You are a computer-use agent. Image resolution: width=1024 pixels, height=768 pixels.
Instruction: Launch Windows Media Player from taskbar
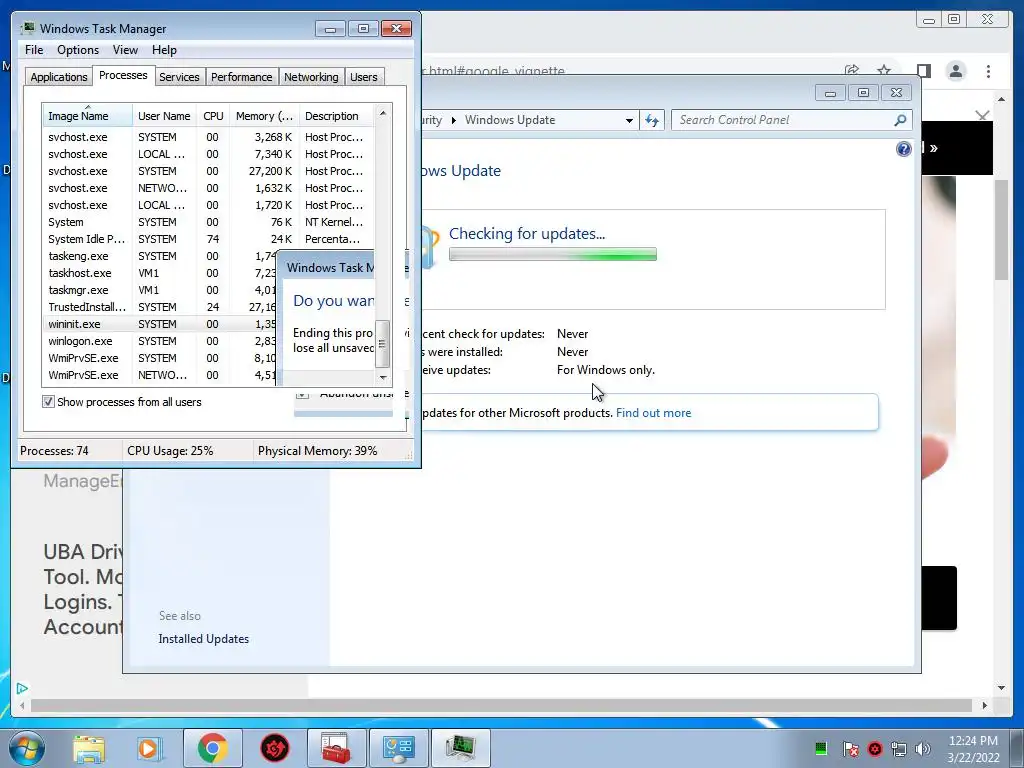click(148, 748)
